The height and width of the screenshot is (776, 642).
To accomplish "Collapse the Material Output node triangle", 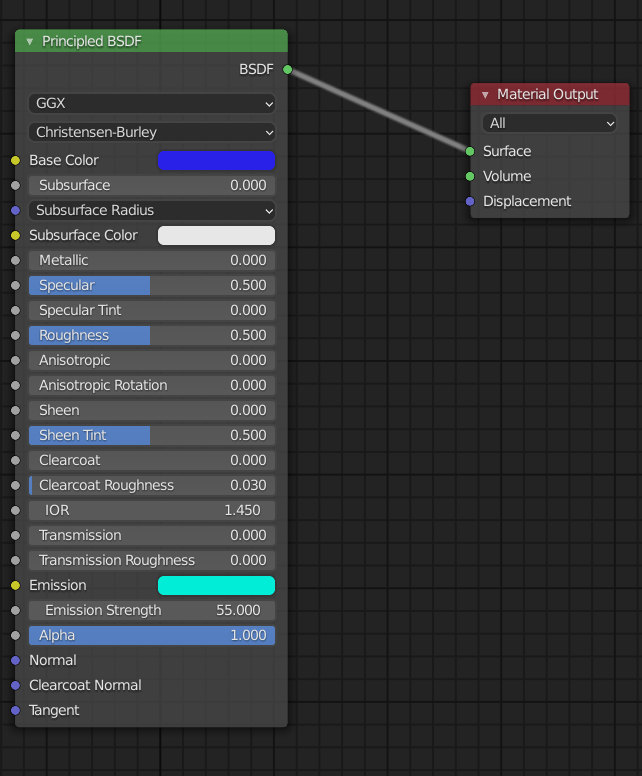I will click(485, 95).
